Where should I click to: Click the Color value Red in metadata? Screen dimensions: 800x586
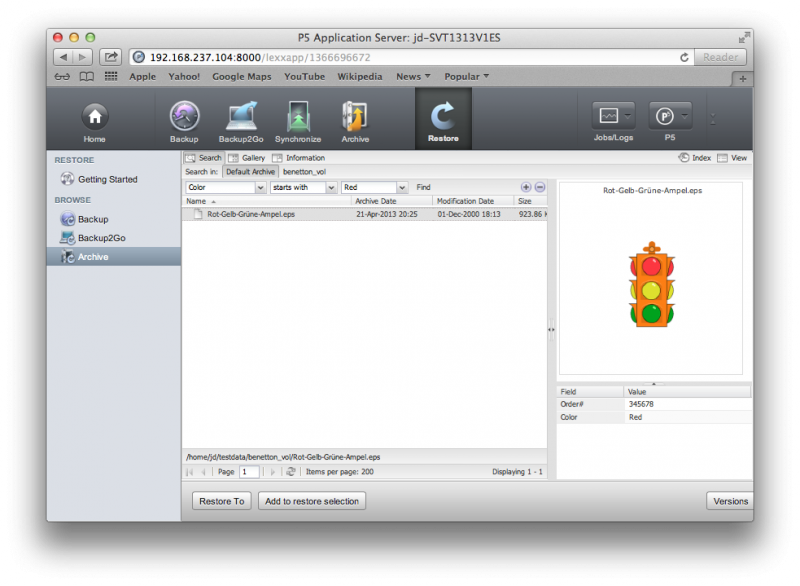[x=635, y=417]
